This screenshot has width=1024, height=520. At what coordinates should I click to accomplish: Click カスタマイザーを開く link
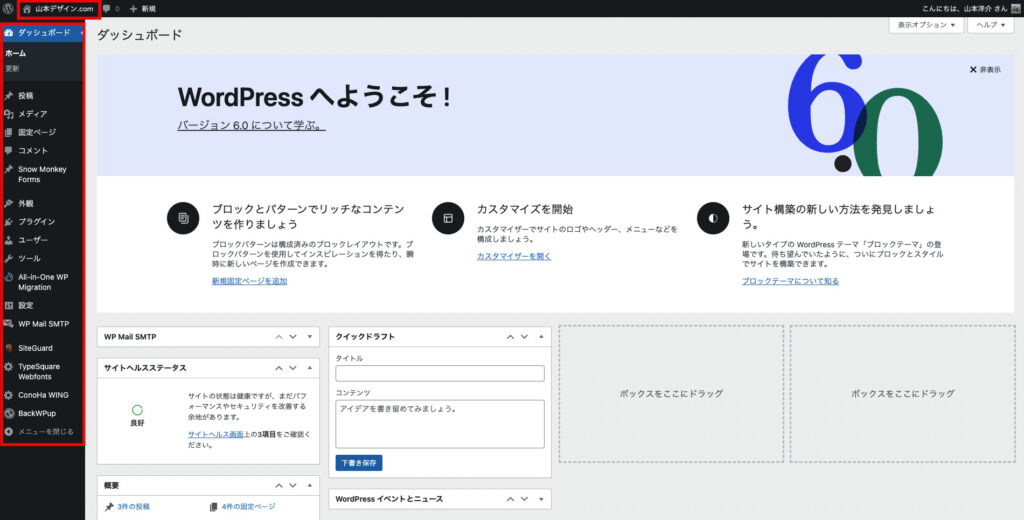(x=514, y=256)
